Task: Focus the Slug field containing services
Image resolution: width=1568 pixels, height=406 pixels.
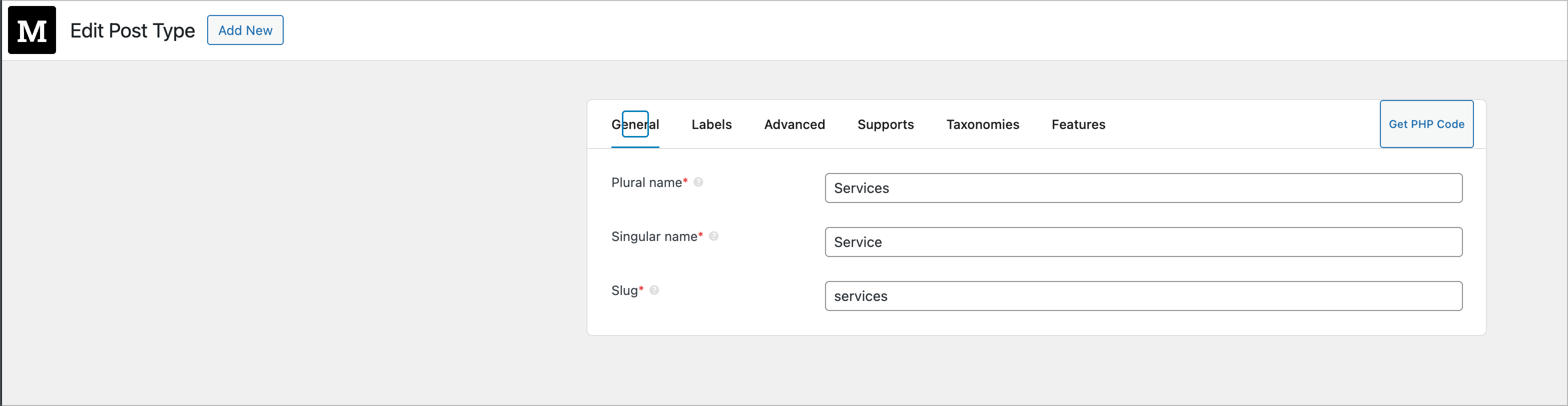Action: point(1143,296)
